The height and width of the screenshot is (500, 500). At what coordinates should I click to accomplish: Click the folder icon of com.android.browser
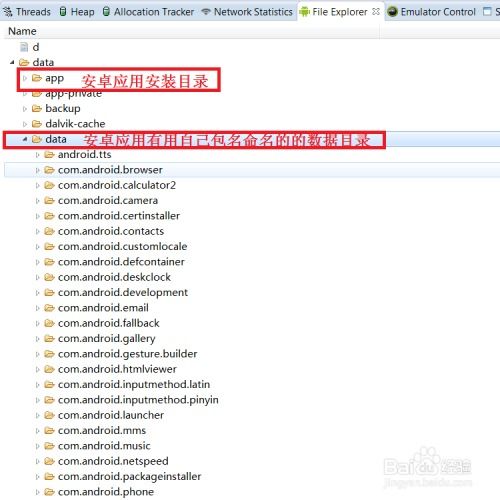pos(49,170)
